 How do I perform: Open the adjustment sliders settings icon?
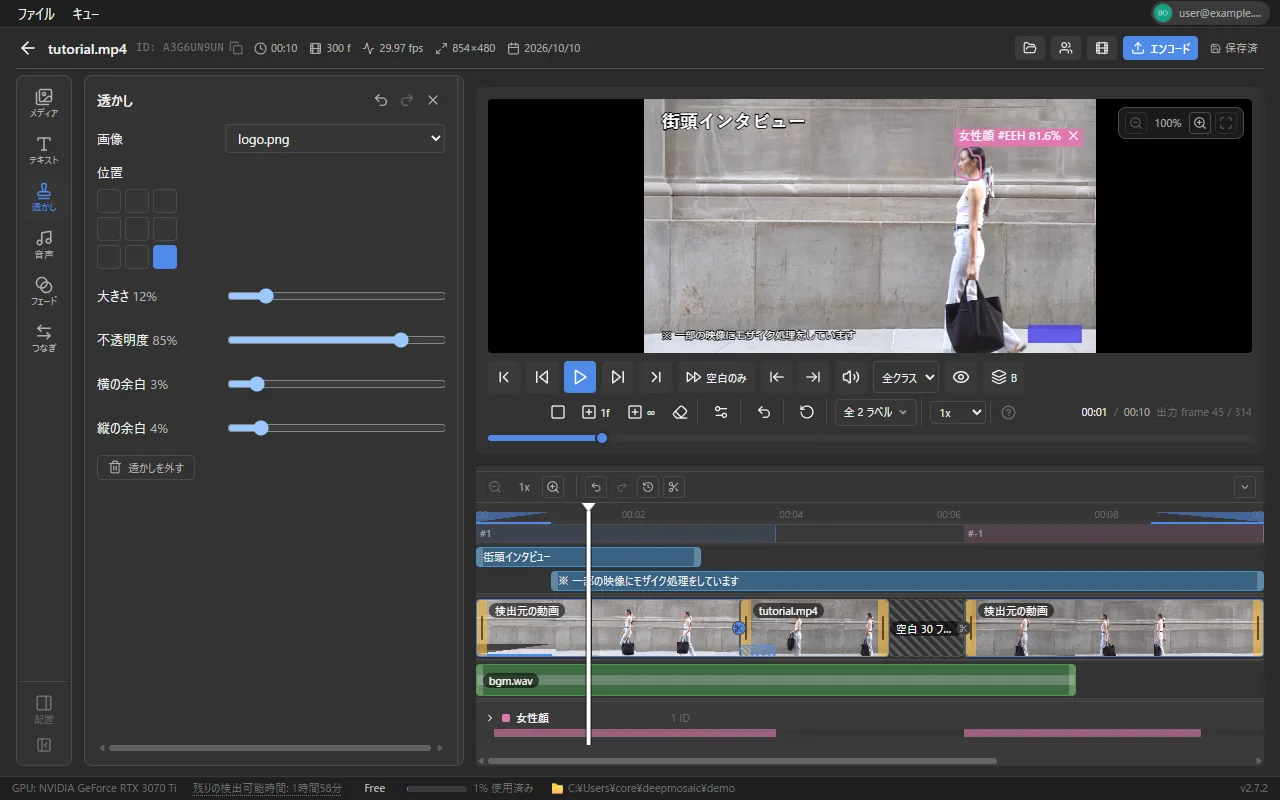[x=721, y=412]
